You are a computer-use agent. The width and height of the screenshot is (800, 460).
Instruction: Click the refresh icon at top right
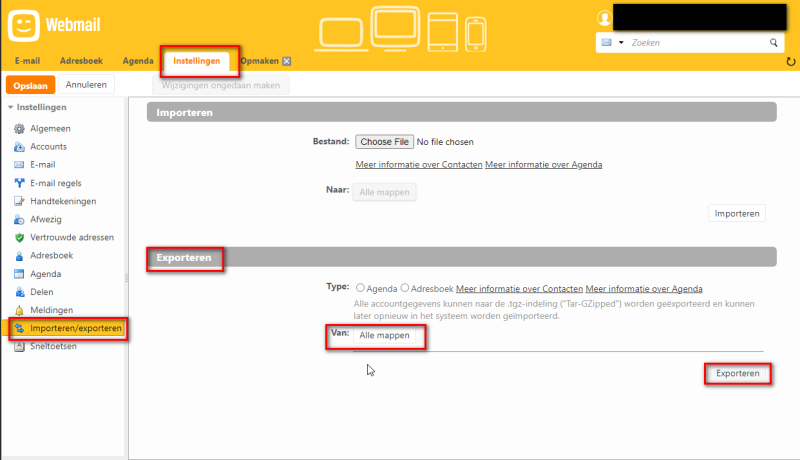pos(791,62)
